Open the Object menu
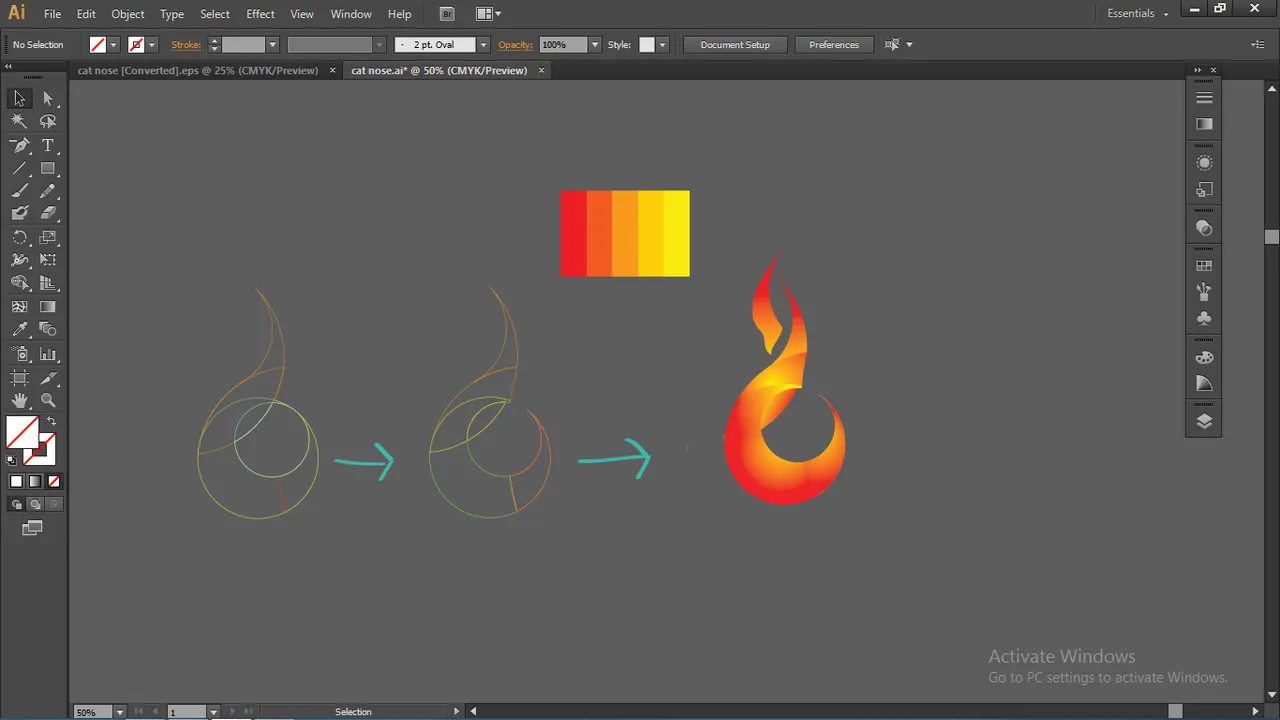Screen dimensions: 1280x720 tap(127, 14)
